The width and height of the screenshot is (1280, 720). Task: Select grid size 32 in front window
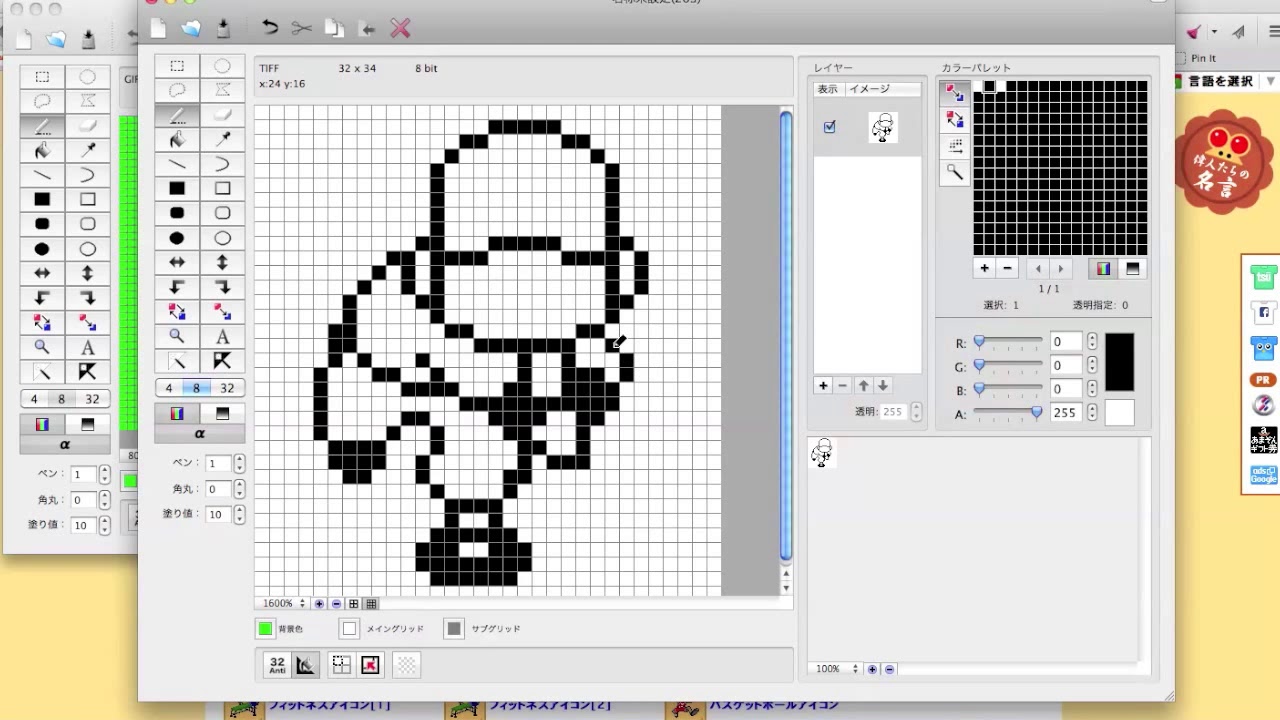tap(227, 388)
